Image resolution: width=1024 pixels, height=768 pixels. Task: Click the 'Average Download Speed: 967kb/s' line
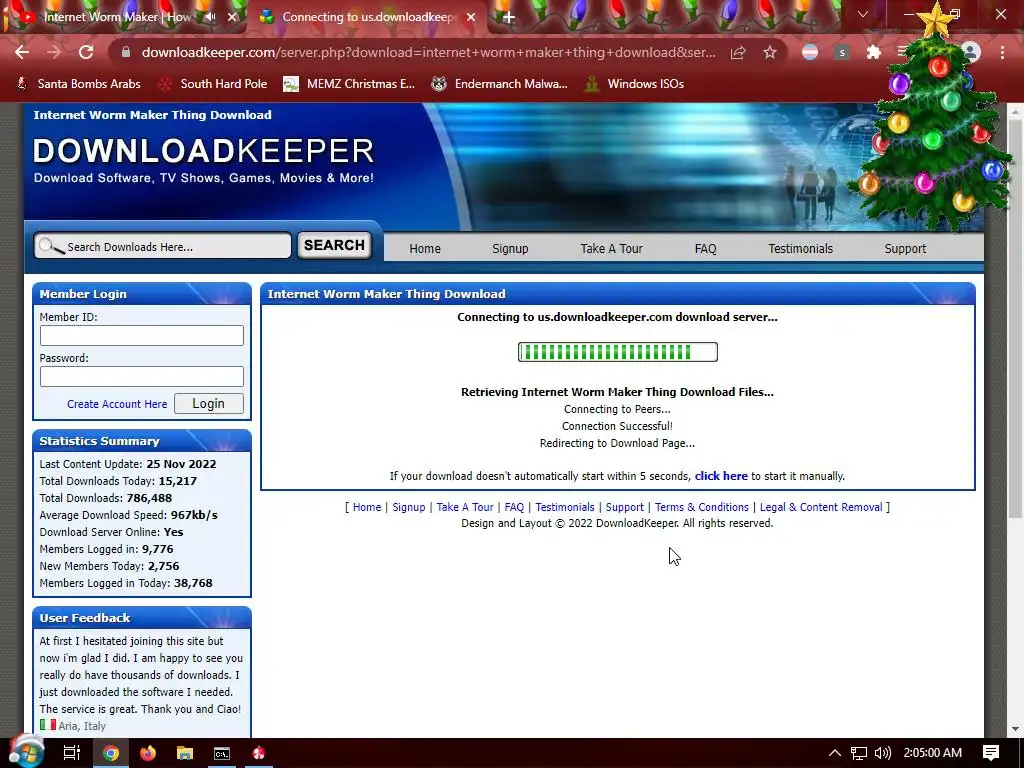point(129,515)
